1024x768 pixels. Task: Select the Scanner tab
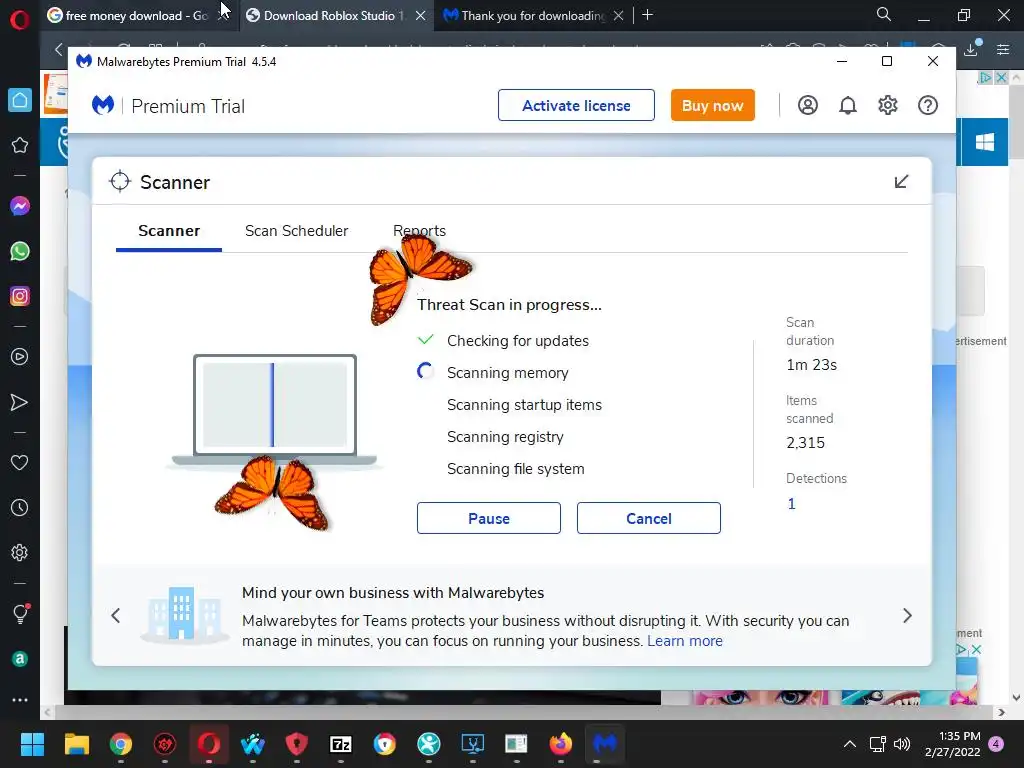point(169,231)
